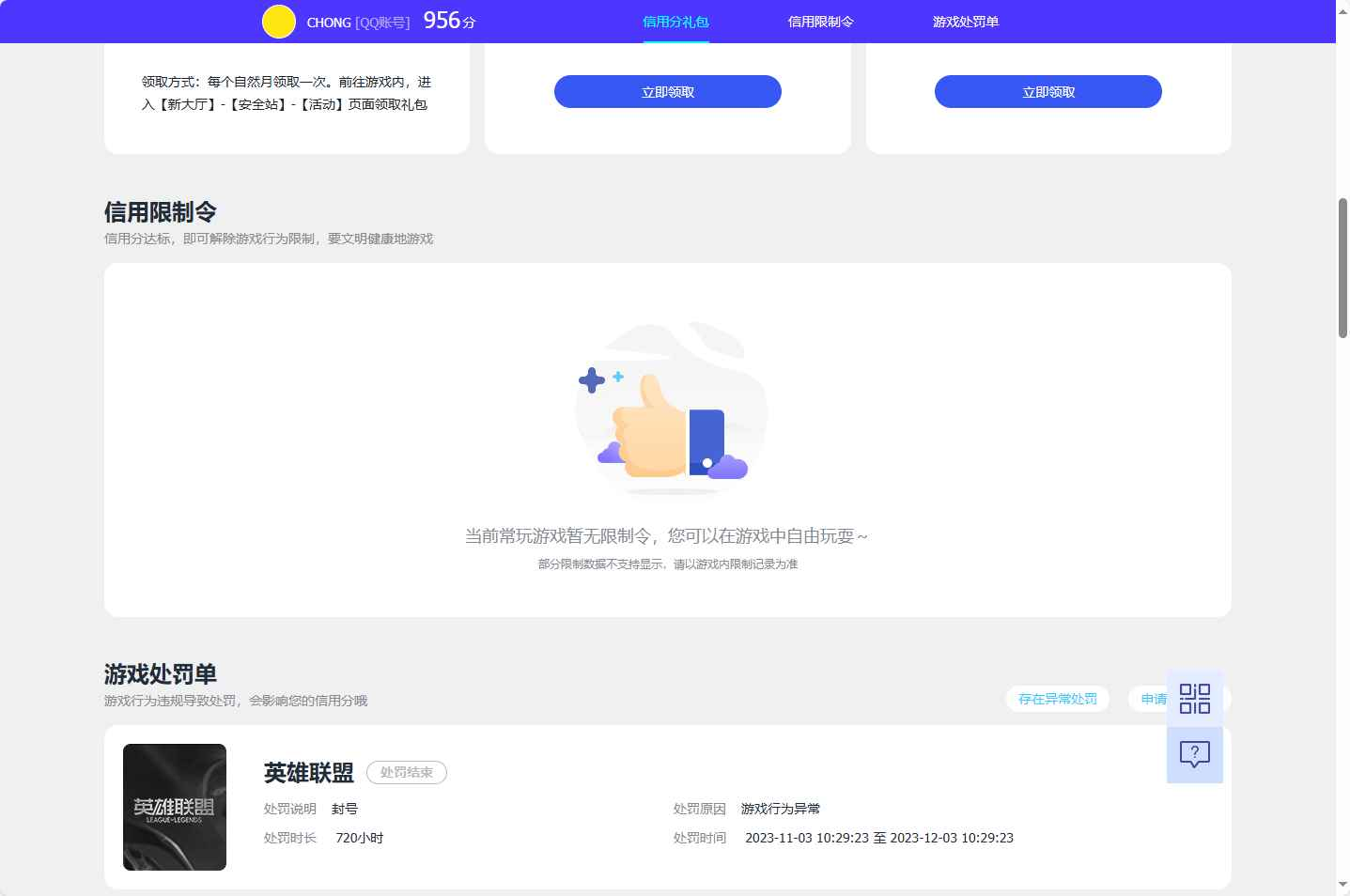Image resolution: width=1350 pixels, height=896 pixels.
Task: Click the 处罚结束 status badge
Action: click(x=407, y=772)
